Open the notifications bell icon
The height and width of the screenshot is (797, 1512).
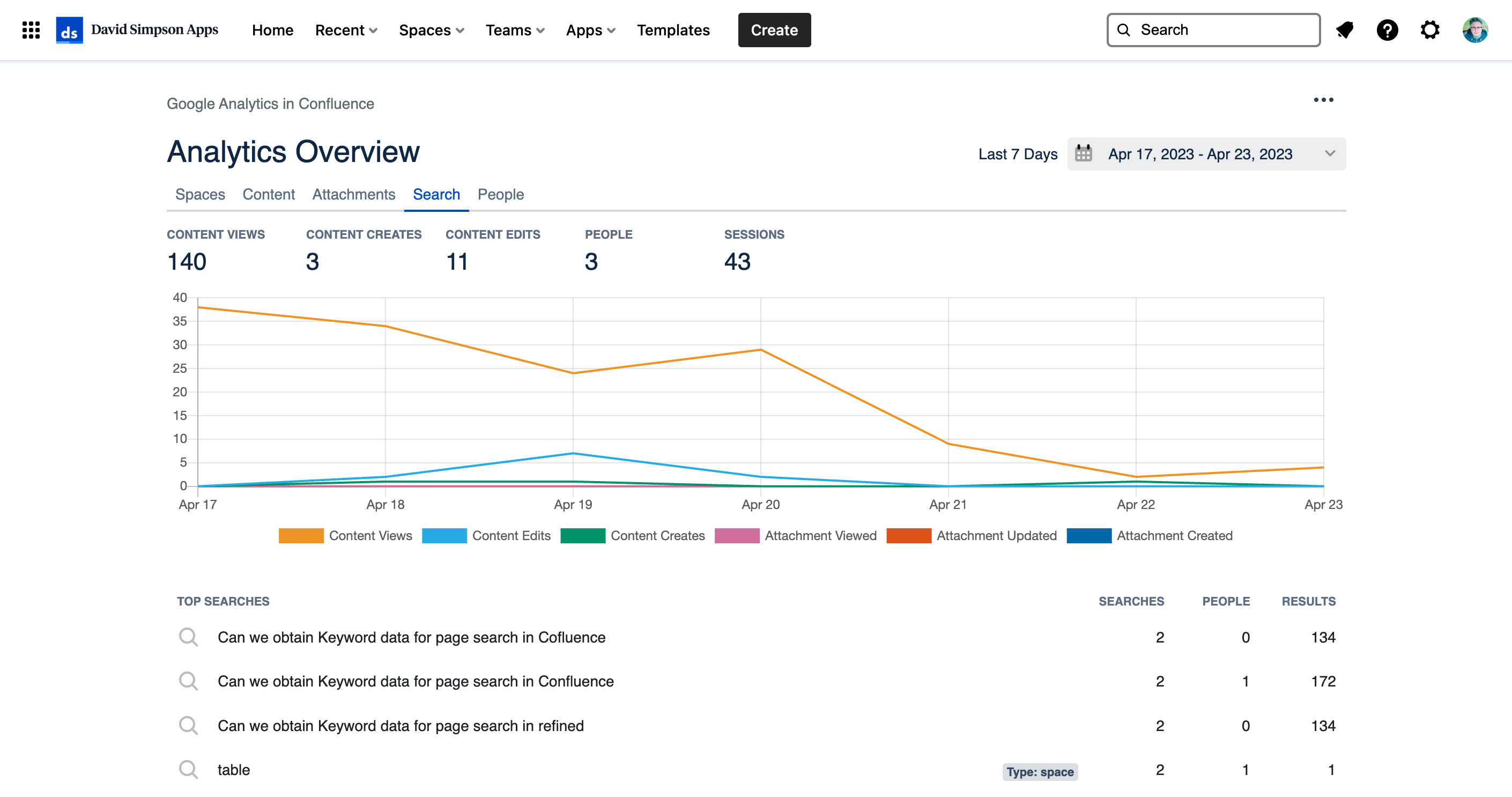1345,30
